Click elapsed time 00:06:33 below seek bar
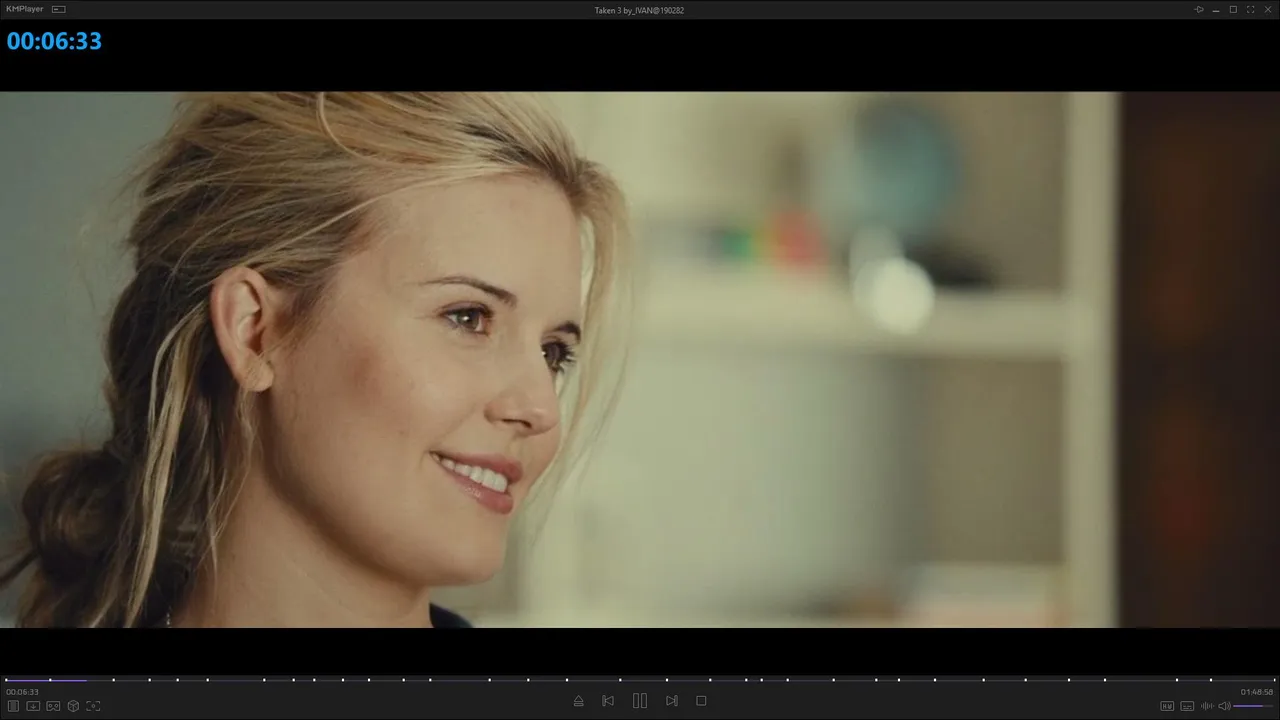The width and height of the screenshot is (1280, 720). pos(22,692)
